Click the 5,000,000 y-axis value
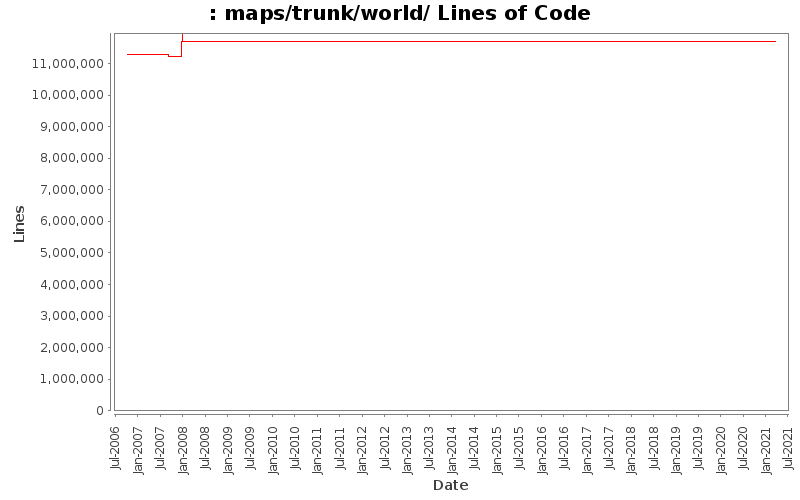The height and width of the screenshot is (500, 800). click(x=72, y=253)
